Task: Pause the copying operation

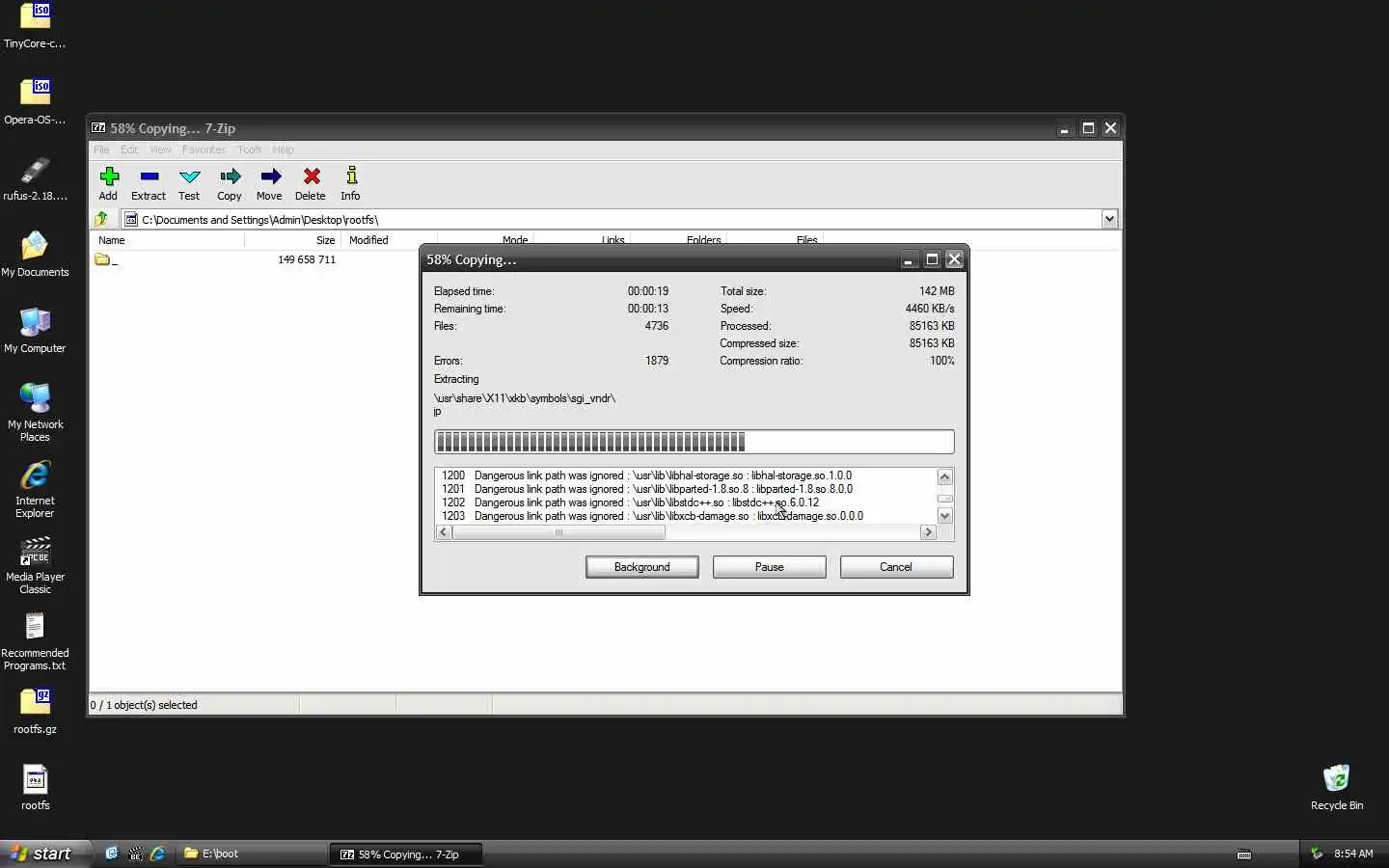Action: pyautogui.click(x=770, y=567)
